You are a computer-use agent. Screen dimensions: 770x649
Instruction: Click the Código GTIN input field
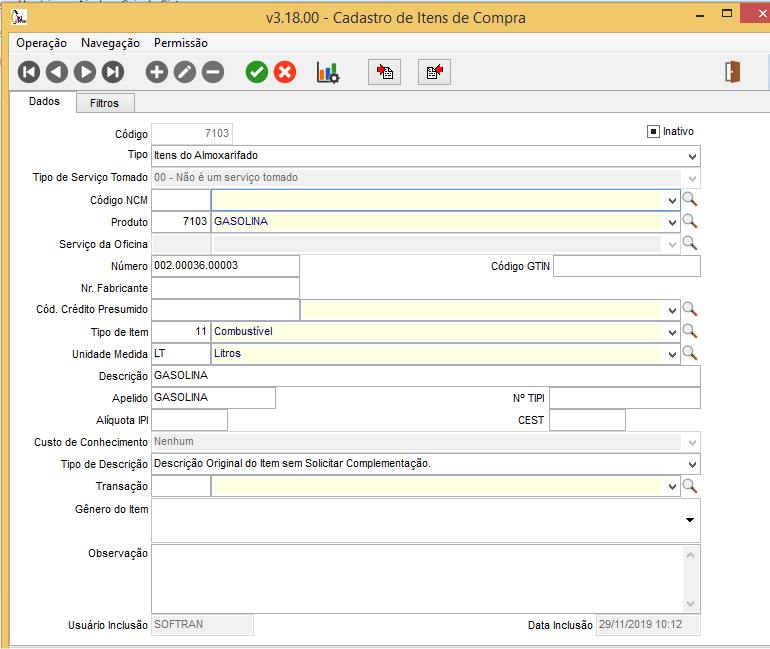(x=626, y=266)
